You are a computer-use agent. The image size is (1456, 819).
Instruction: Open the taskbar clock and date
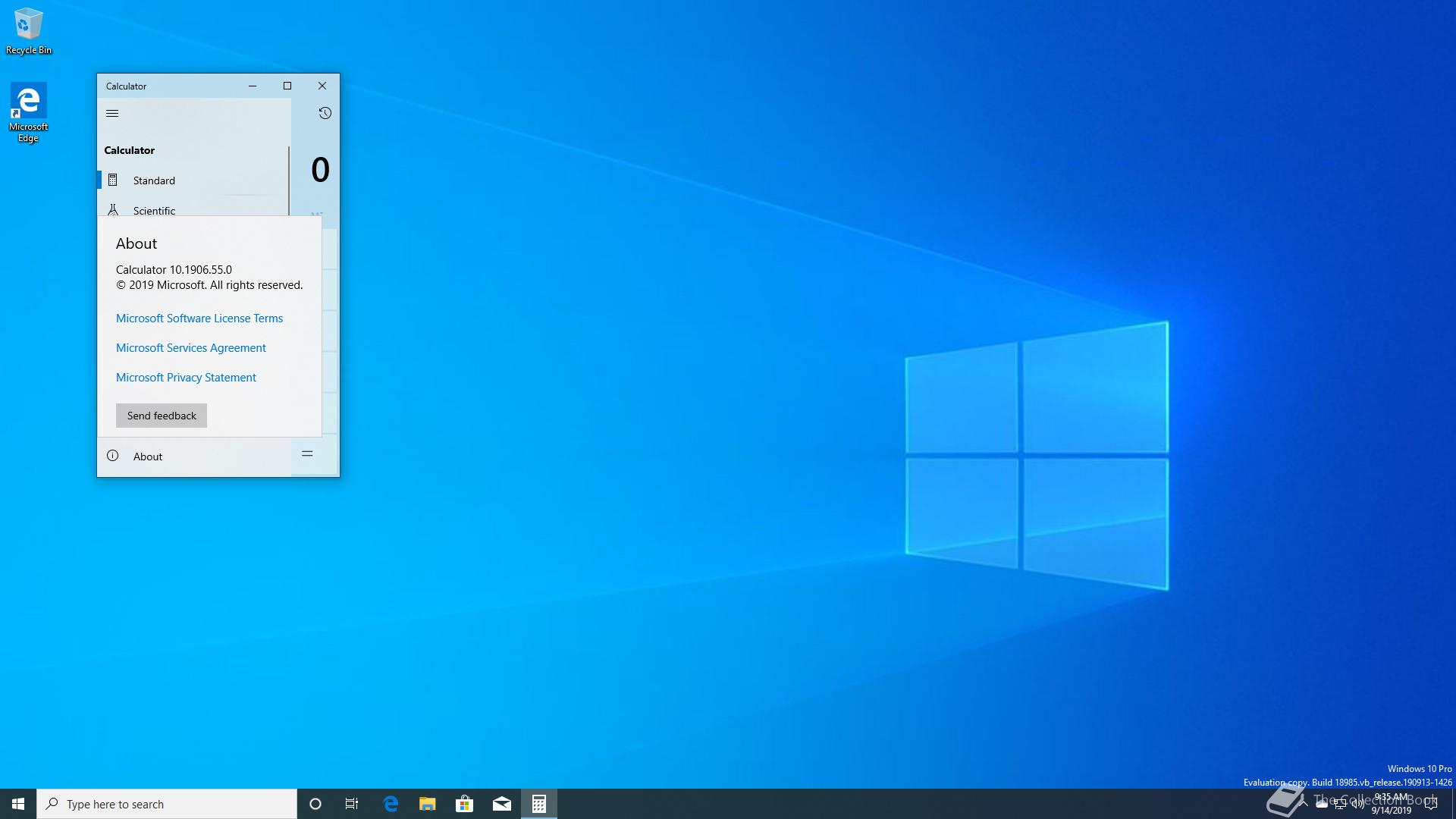tap(1391, 804)
